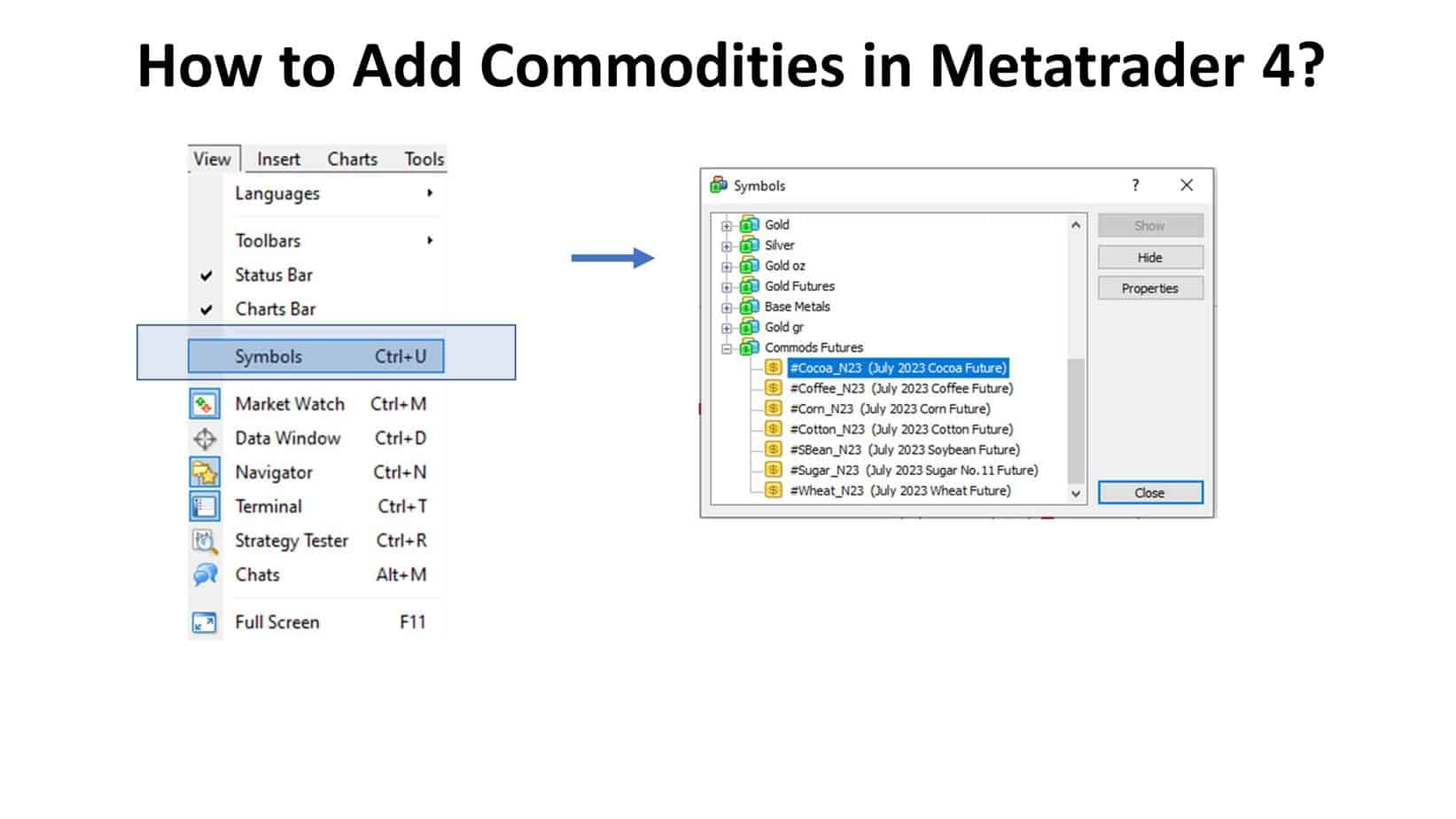Viewport: 1456px width, 819px height.
Task: Click the Navigator star folder icon
Action: click(x=205, y=472)
